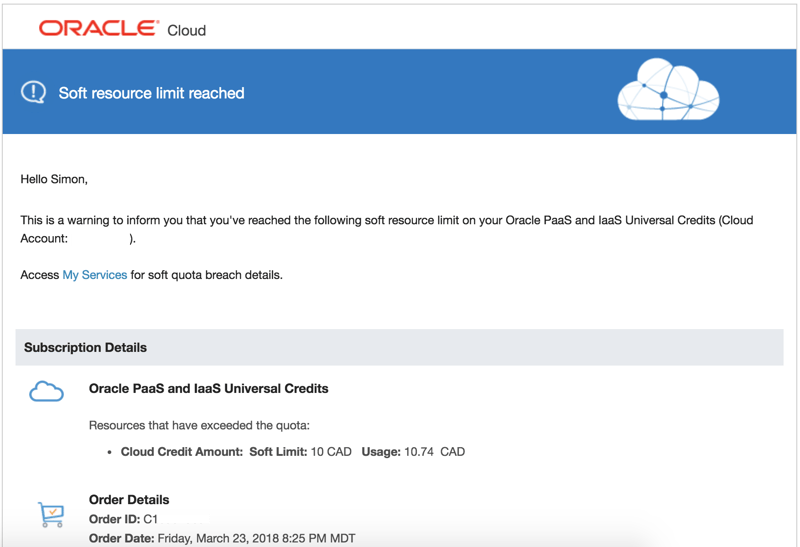Click the blue cloud outline subscription icon
Viewport: 800px width, 547px height.
coord(46,392)
